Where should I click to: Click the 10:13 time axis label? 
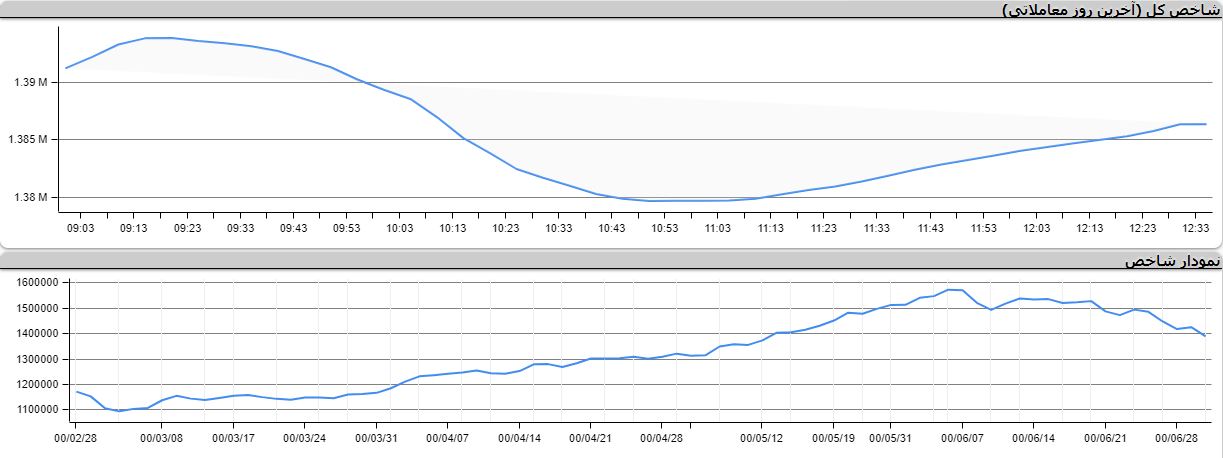coord(452,229)
